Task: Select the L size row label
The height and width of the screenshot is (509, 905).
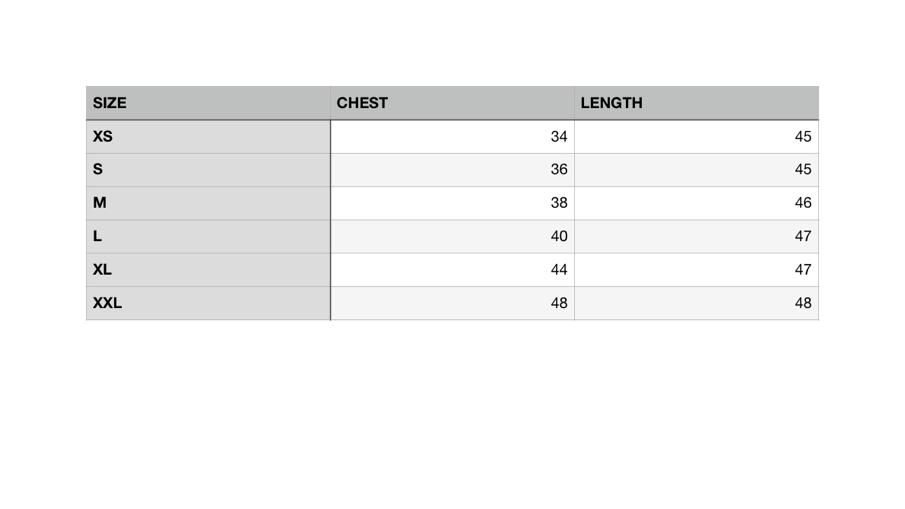Action: click(x=208, y=237)
